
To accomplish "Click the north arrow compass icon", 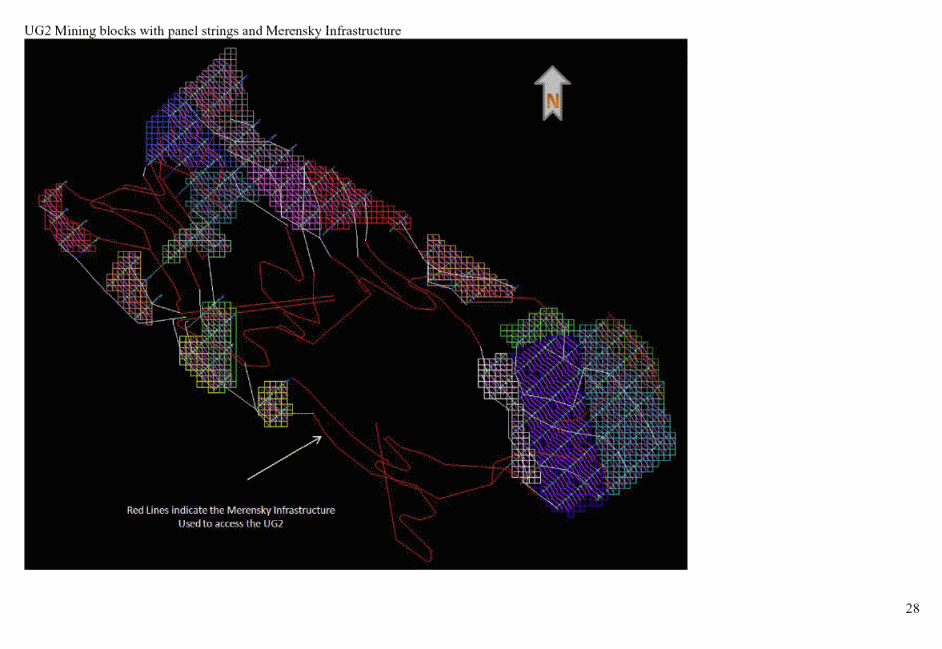I will 552,93.
